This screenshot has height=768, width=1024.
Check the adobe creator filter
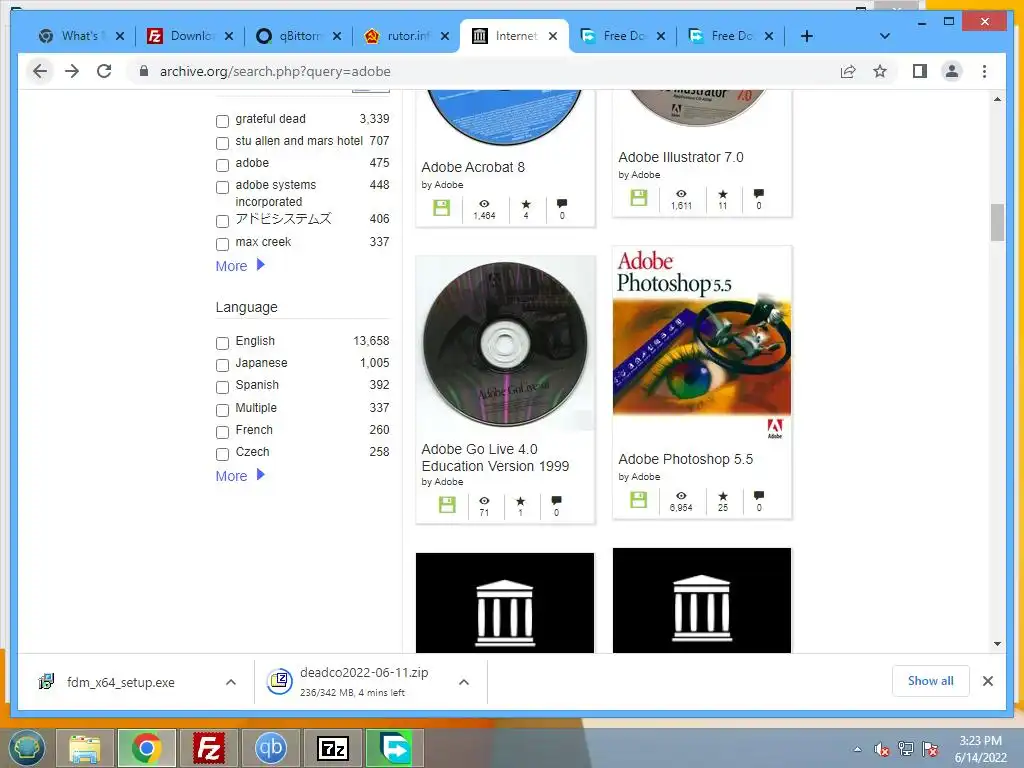coord(223,165)
